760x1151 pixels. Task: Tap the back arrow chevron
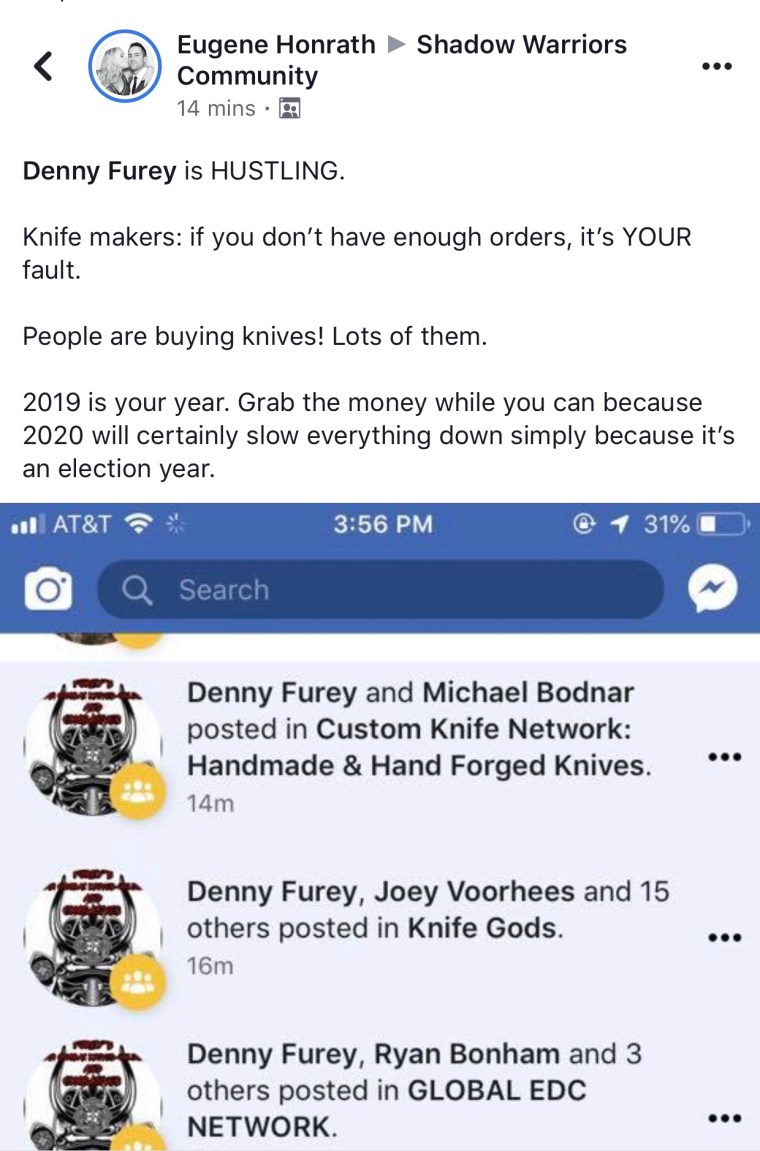click(x=43, y=66)
